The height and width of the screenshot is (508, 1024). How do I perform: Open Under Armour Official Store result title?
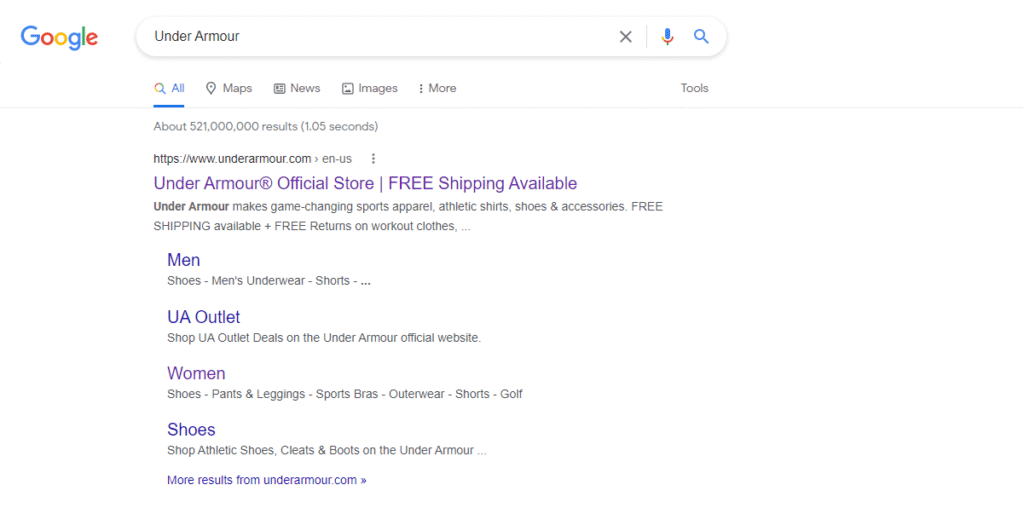coord(365,183)
